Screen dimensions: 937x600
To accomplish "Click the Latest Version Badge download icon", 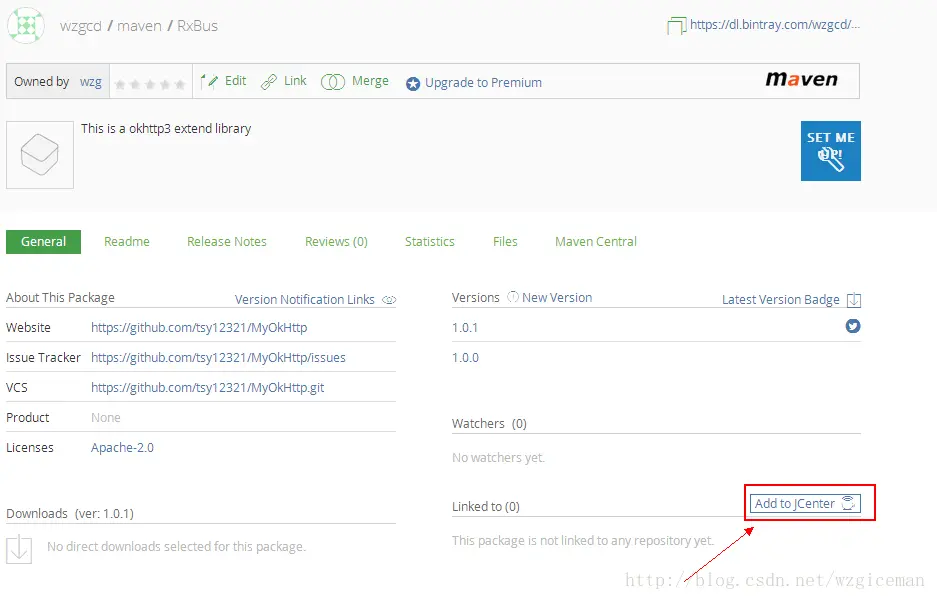I will (x=854, y=299).
